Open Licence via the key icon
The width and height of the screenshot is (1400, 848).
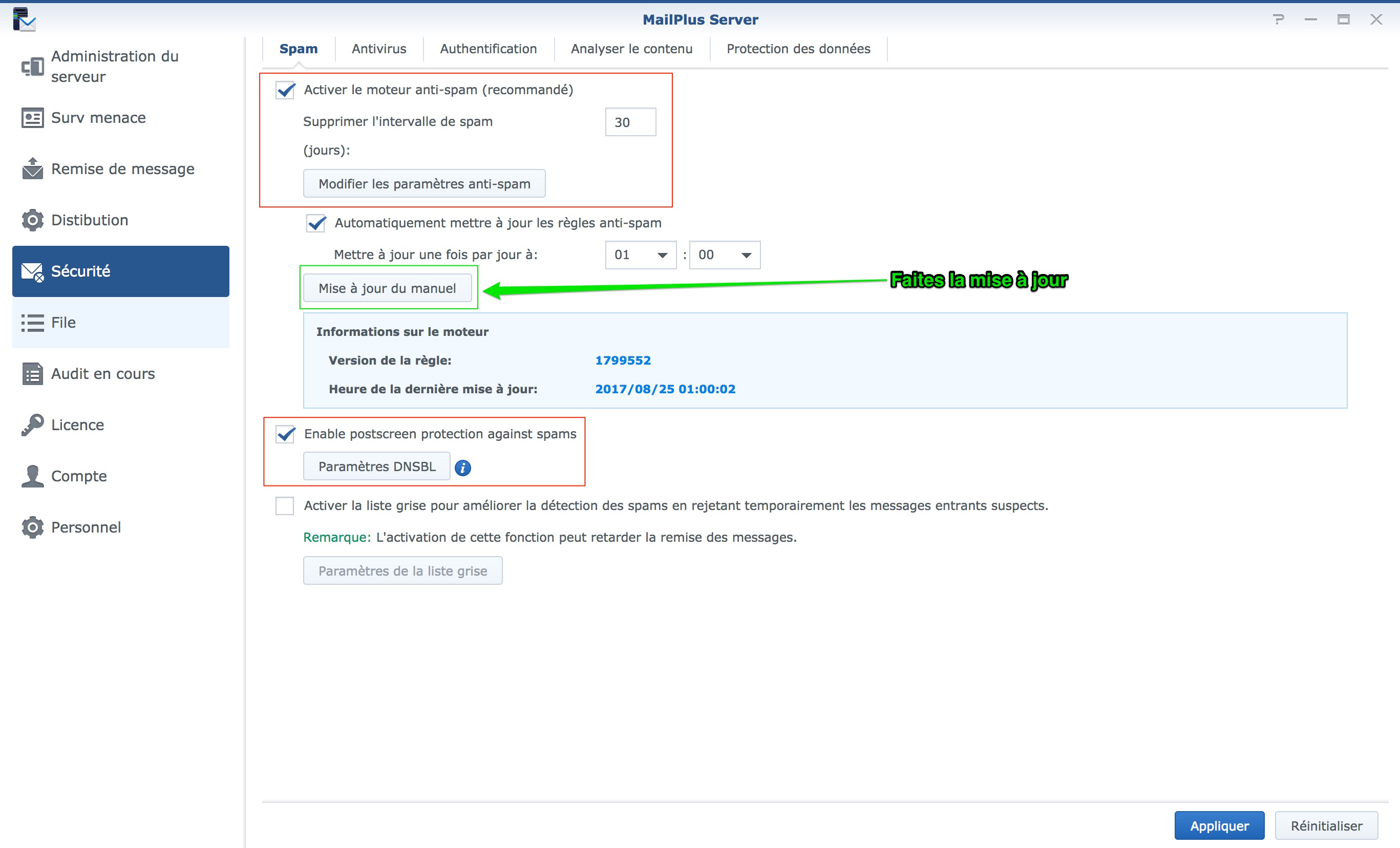pyautogui.click(x=32, y=425)
